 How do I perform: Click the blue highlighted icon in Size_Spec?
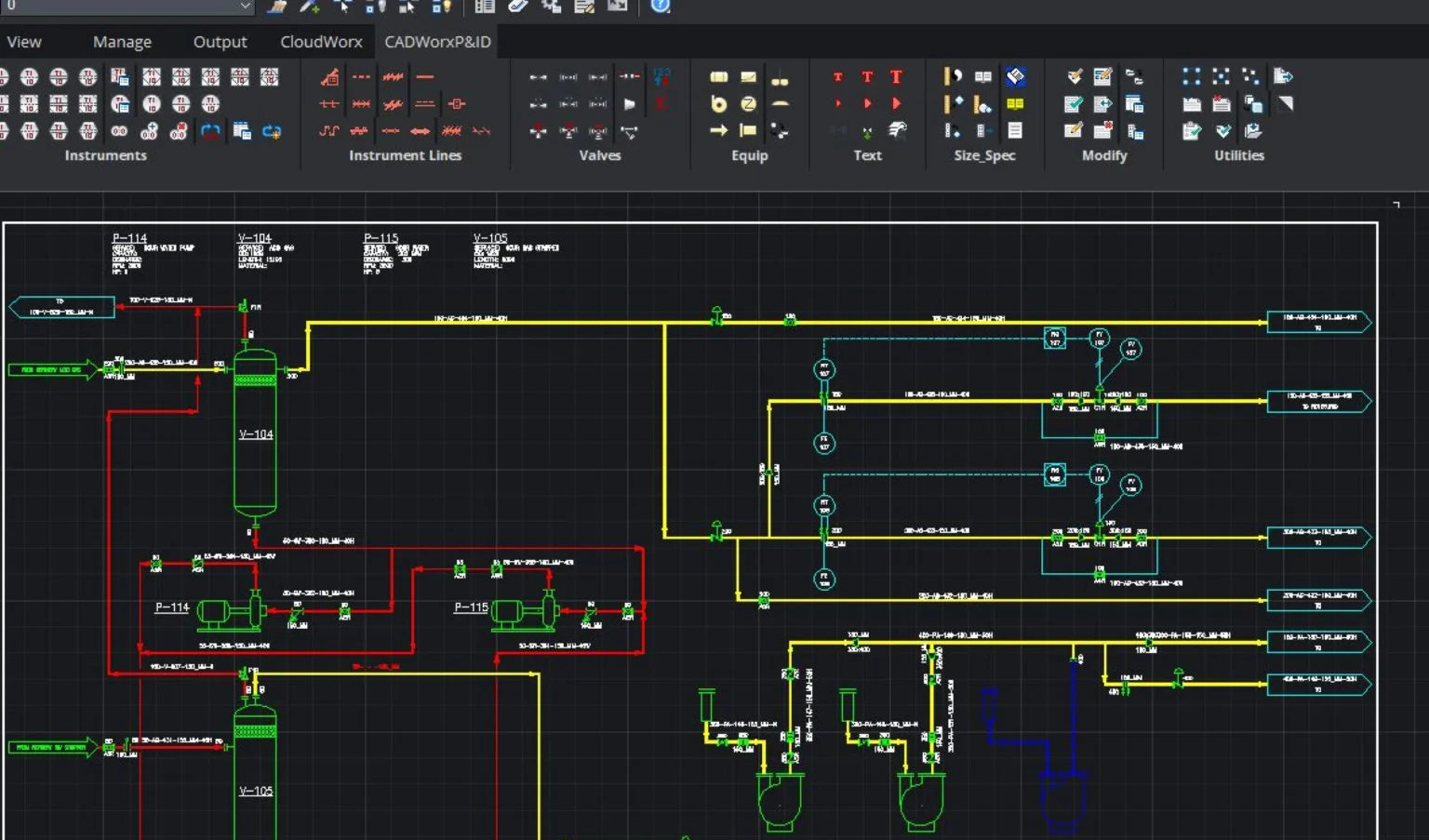tap(1016, 76)
